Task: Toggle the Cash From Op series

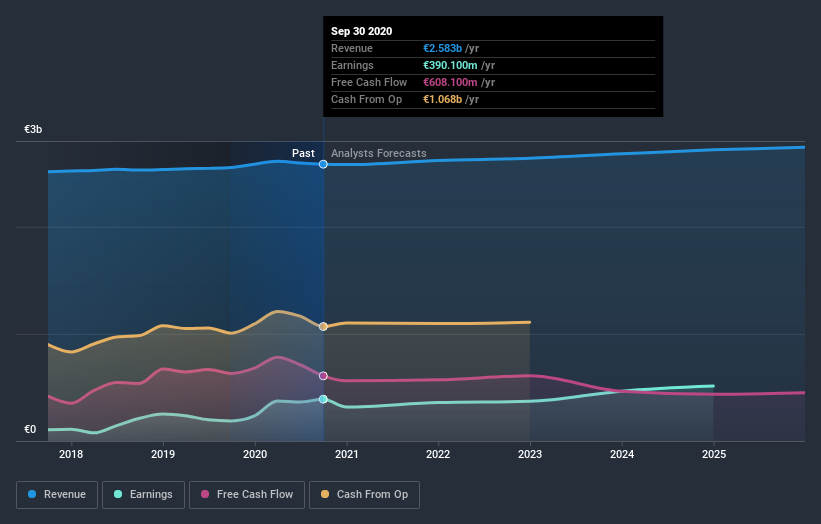Action: [x=364, y=495]
